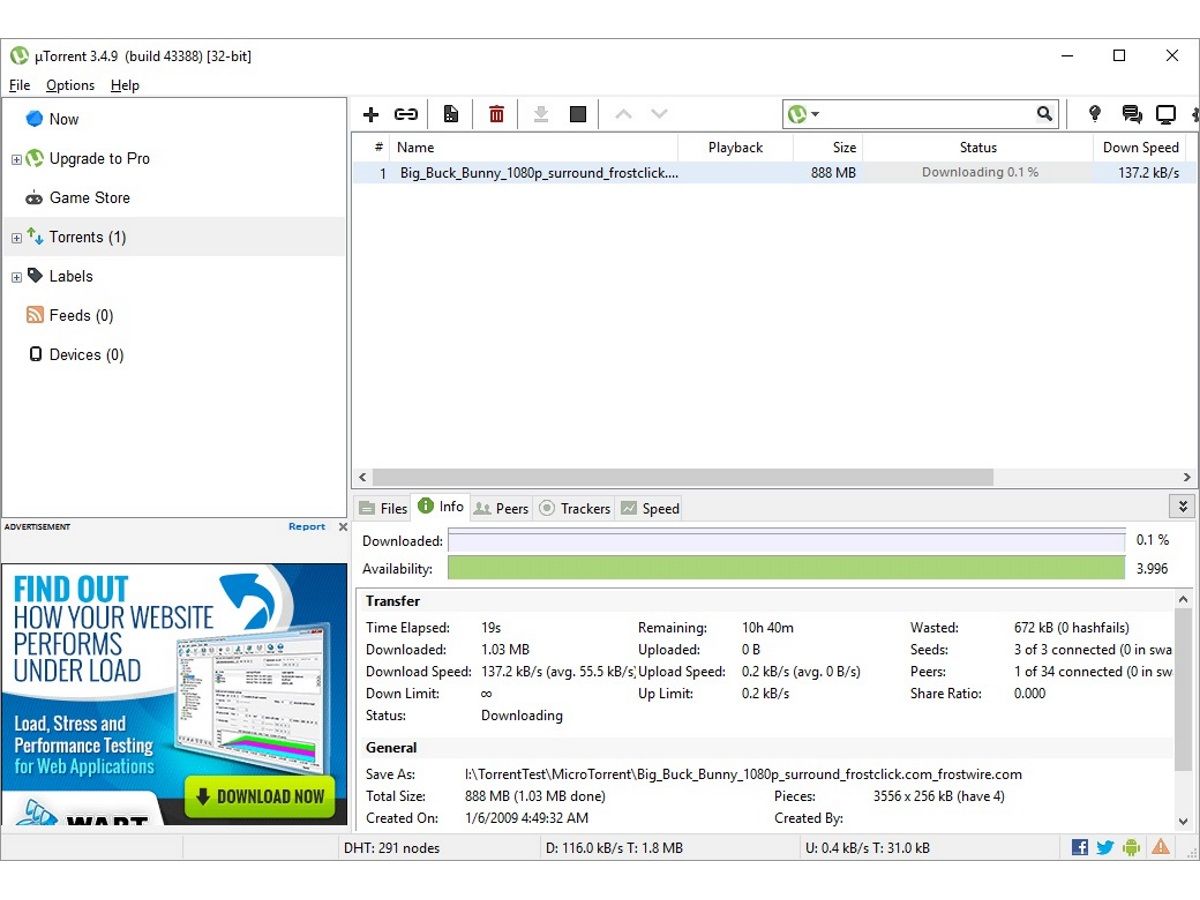
Task: Click the Start Torrent download arrow icon
Action: click(541, 114)
